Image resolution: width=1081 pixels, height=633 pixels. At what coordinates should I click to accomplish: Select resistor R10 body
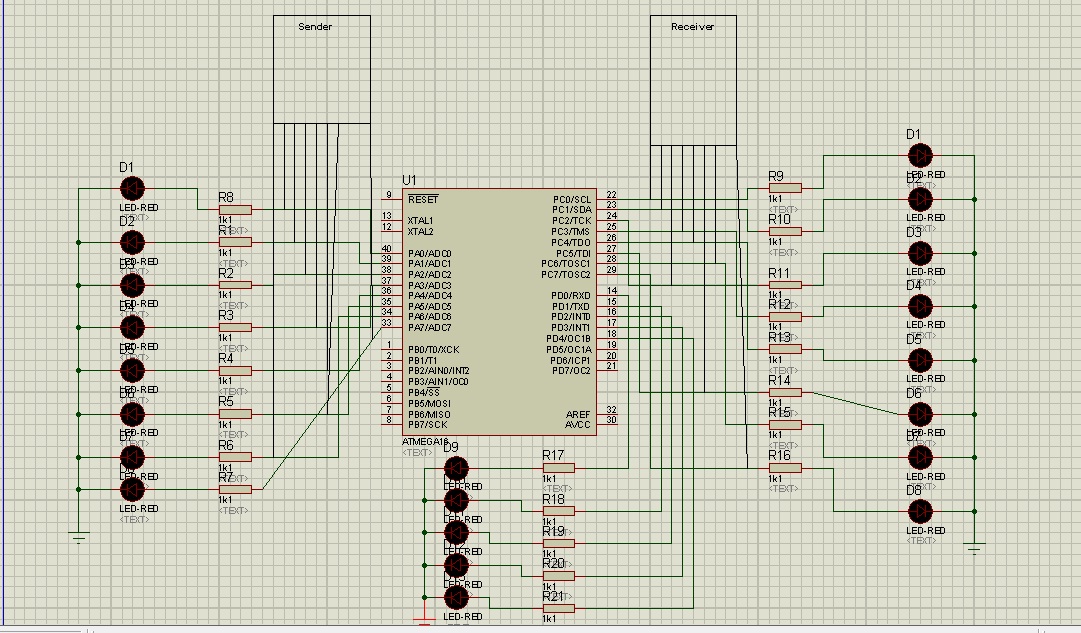(785, 231)
